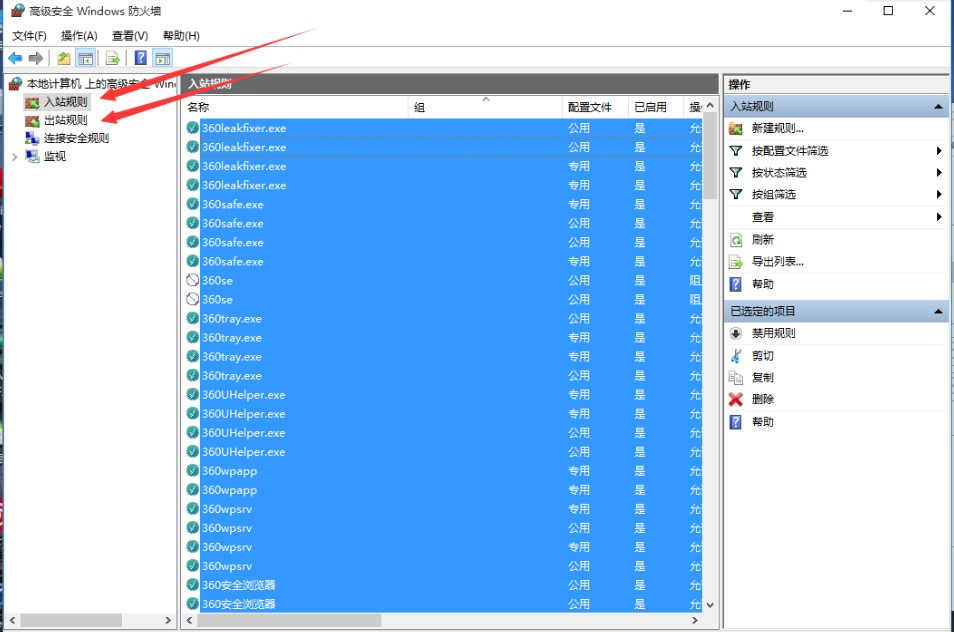This screenshot has width=954, height=632.
Task: Open the 按组筛选 filter submenu
Action: coord(773,195)
